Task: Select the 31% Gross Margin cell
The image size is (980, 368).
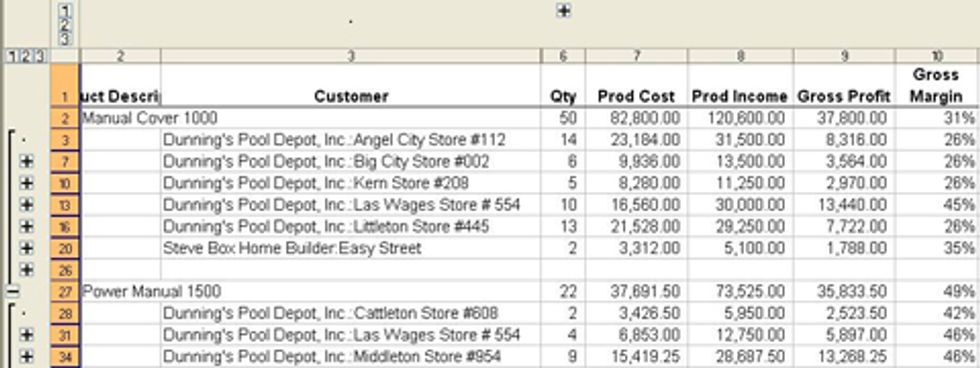Action: coord(937,118)
